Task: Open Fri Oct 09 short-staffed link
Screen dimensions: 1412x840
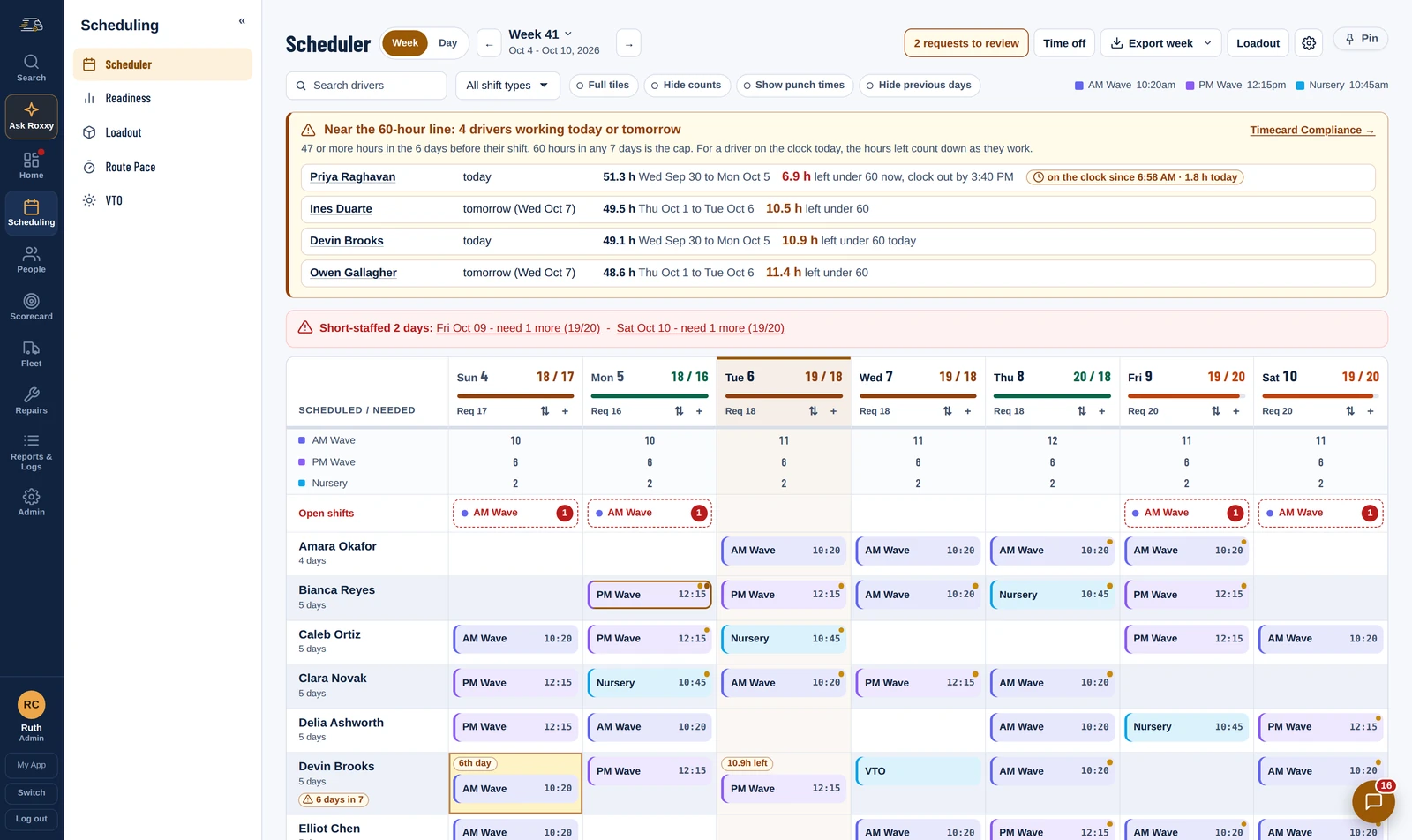Action: point(518,328)
